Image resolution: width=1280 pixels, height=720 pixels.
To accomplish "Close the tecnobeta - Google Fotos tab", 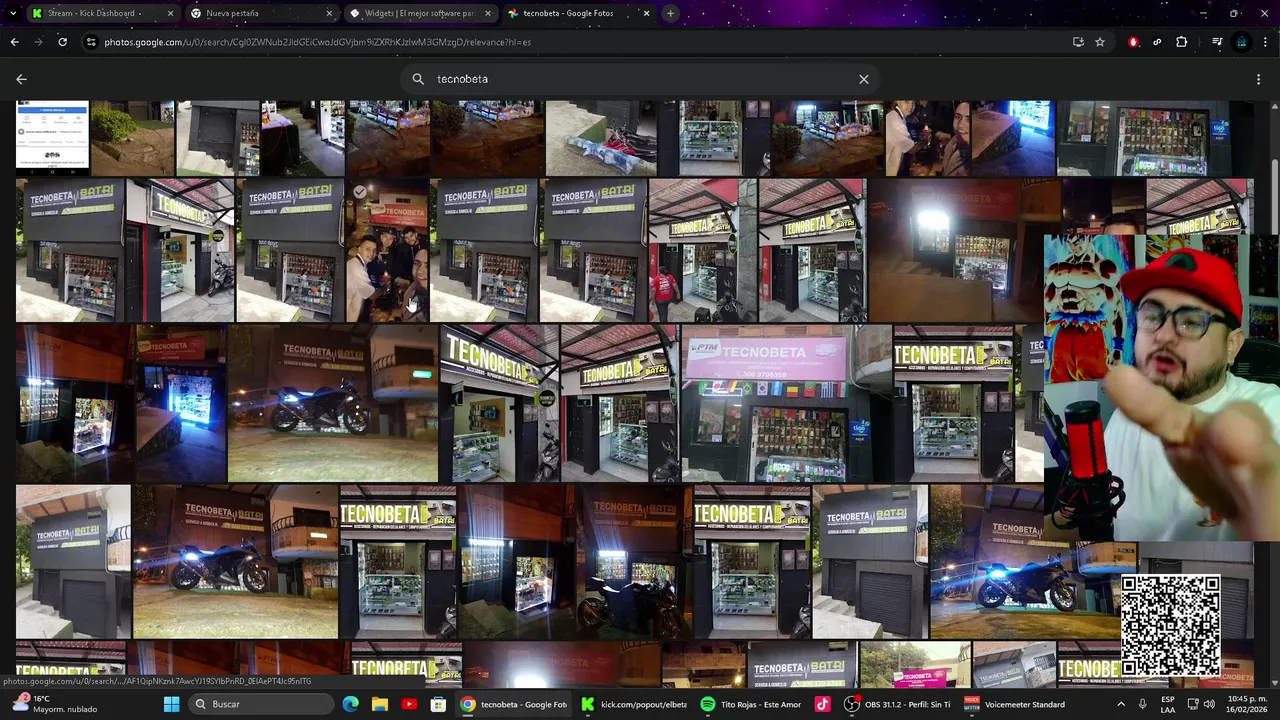I will [x=646, y=13].
